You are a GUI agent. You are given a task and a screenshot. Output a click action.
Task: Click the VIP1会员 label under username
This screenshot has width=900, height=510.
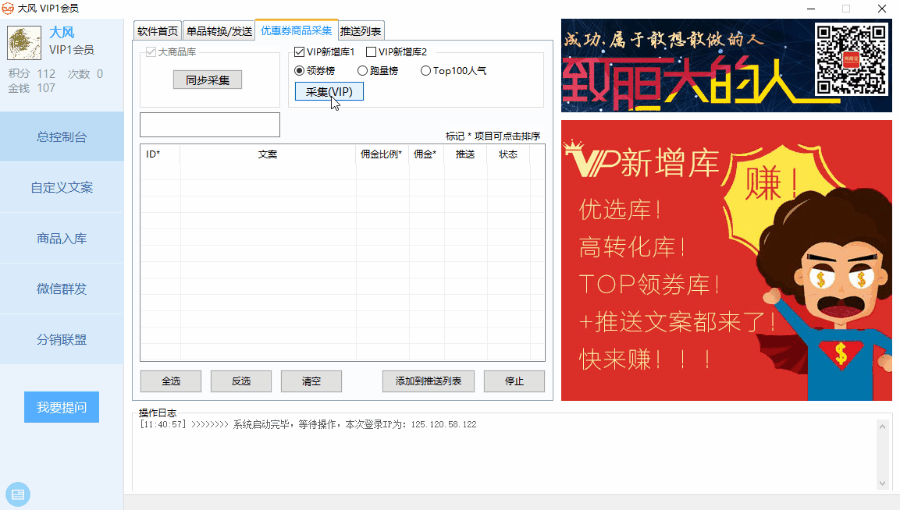coord(72,50)
